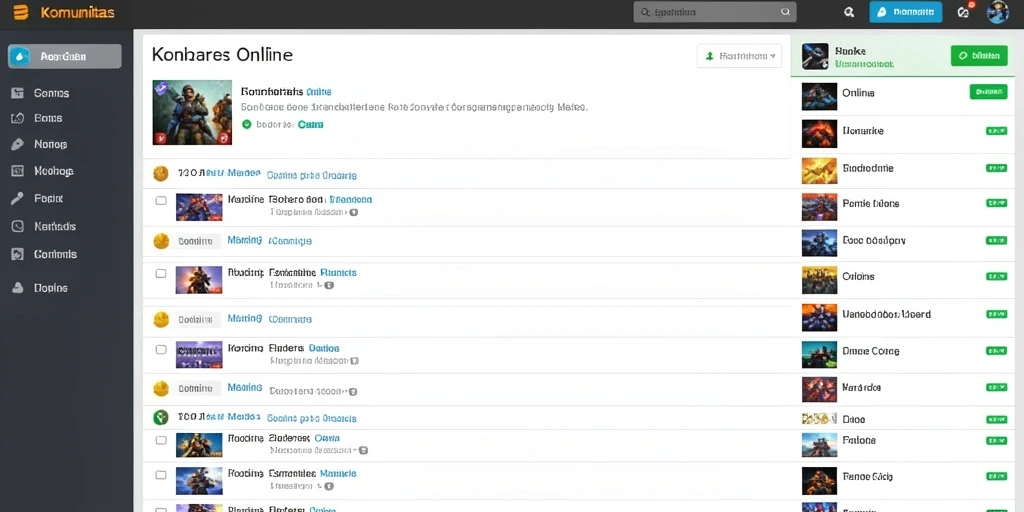Open the blue Cama link under featured game

click(x=310, y=124)
